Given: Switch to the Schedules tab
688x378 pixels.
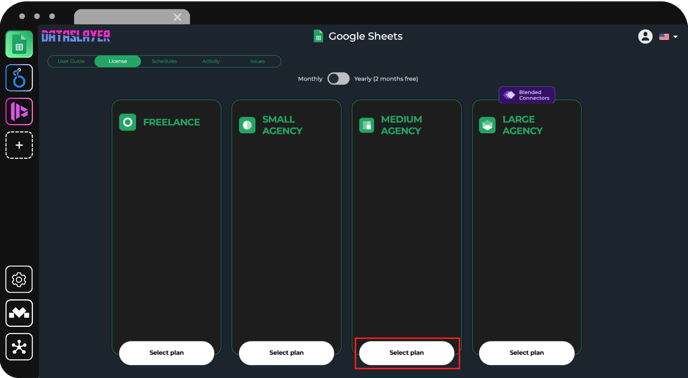Looking at the screenshot, I should 164,61.
